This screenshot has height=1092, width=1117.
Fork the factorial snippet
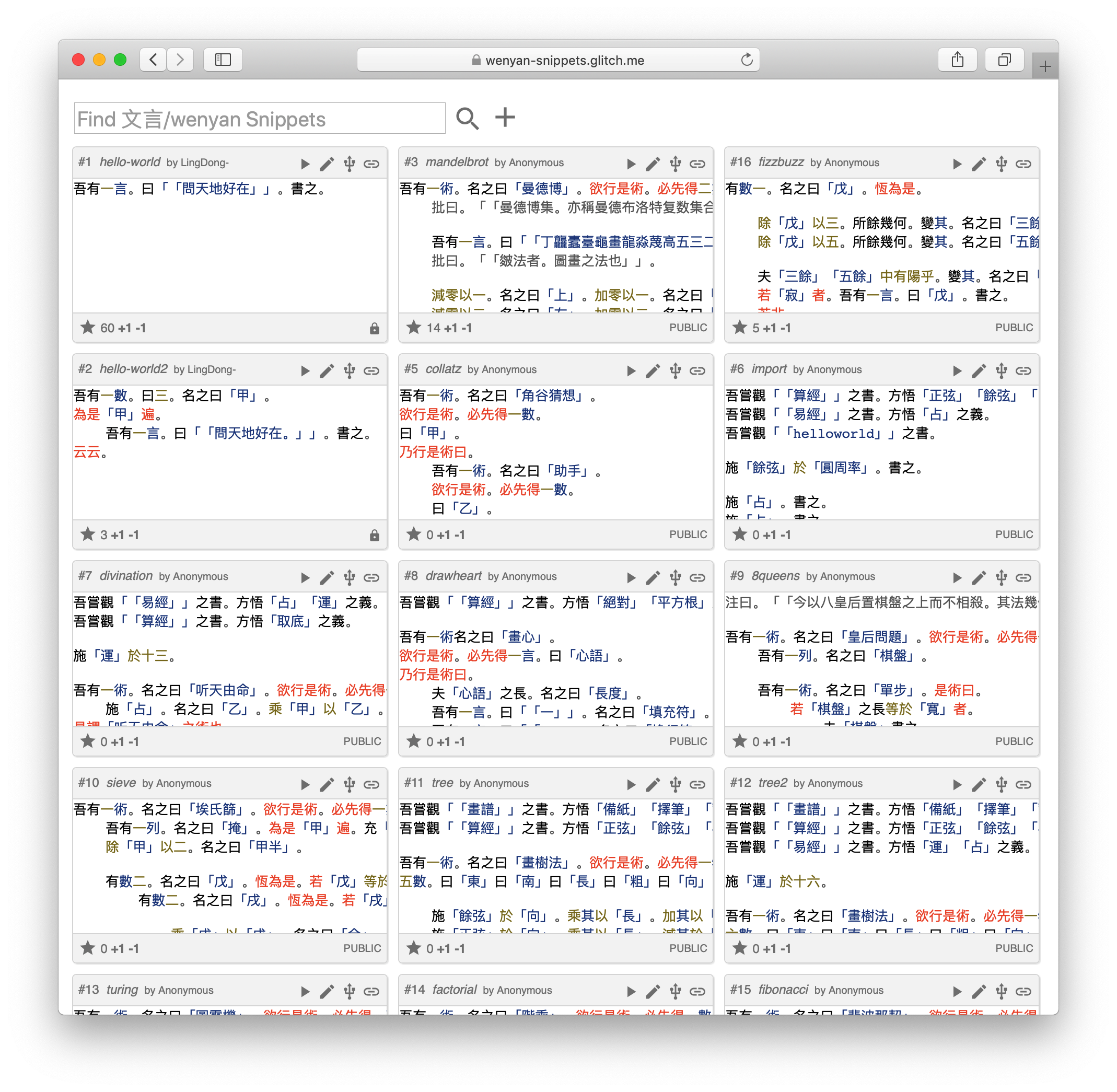point(675,992)
